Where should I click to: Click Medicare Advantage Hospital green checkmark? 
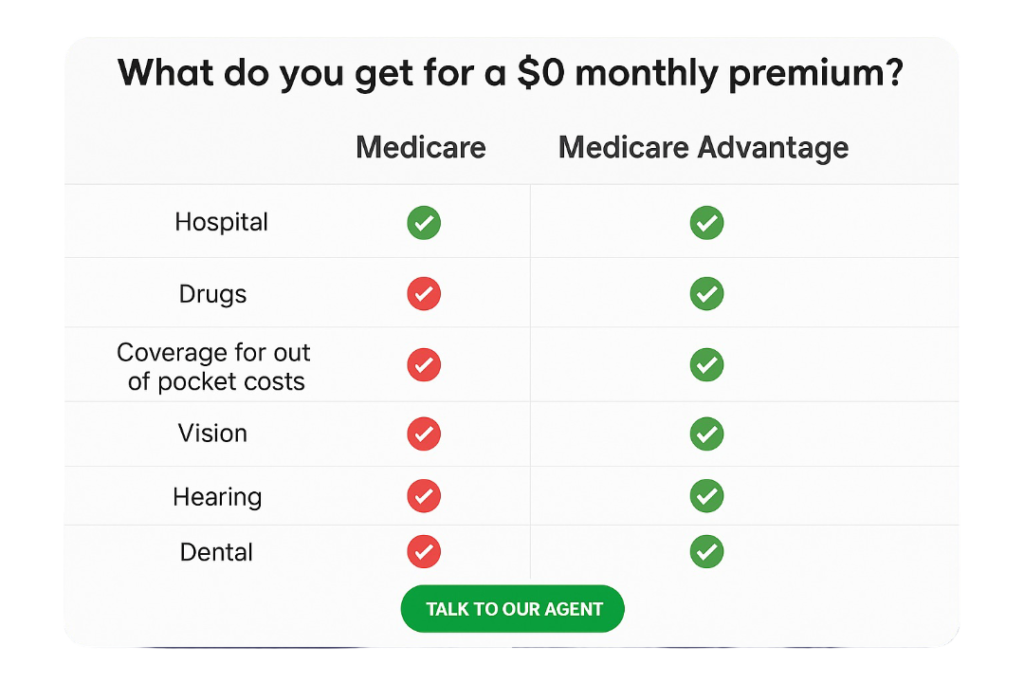707,223
